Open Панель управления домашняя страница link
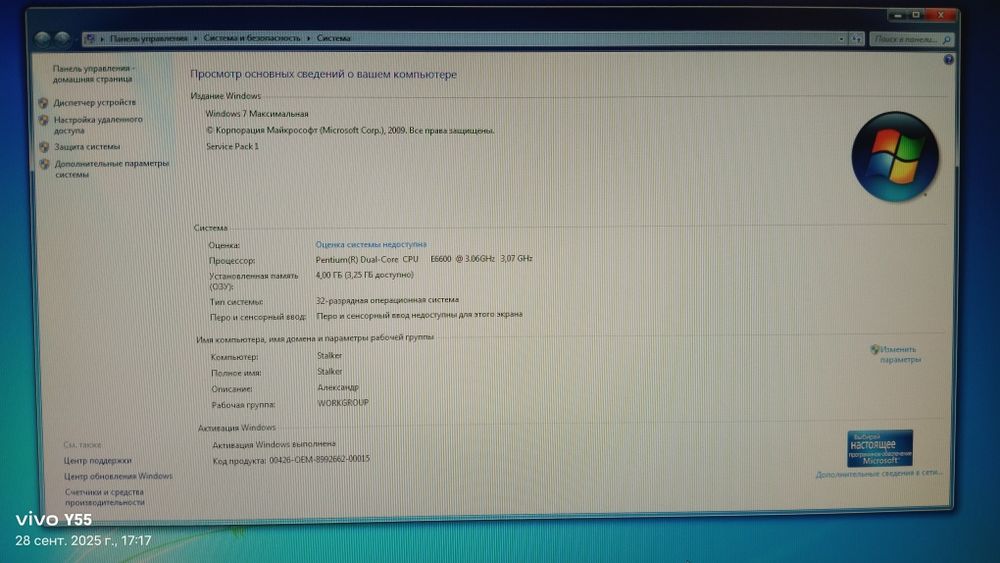The image size is (1000, 563). pyautogui.click(x=93, y=73)
